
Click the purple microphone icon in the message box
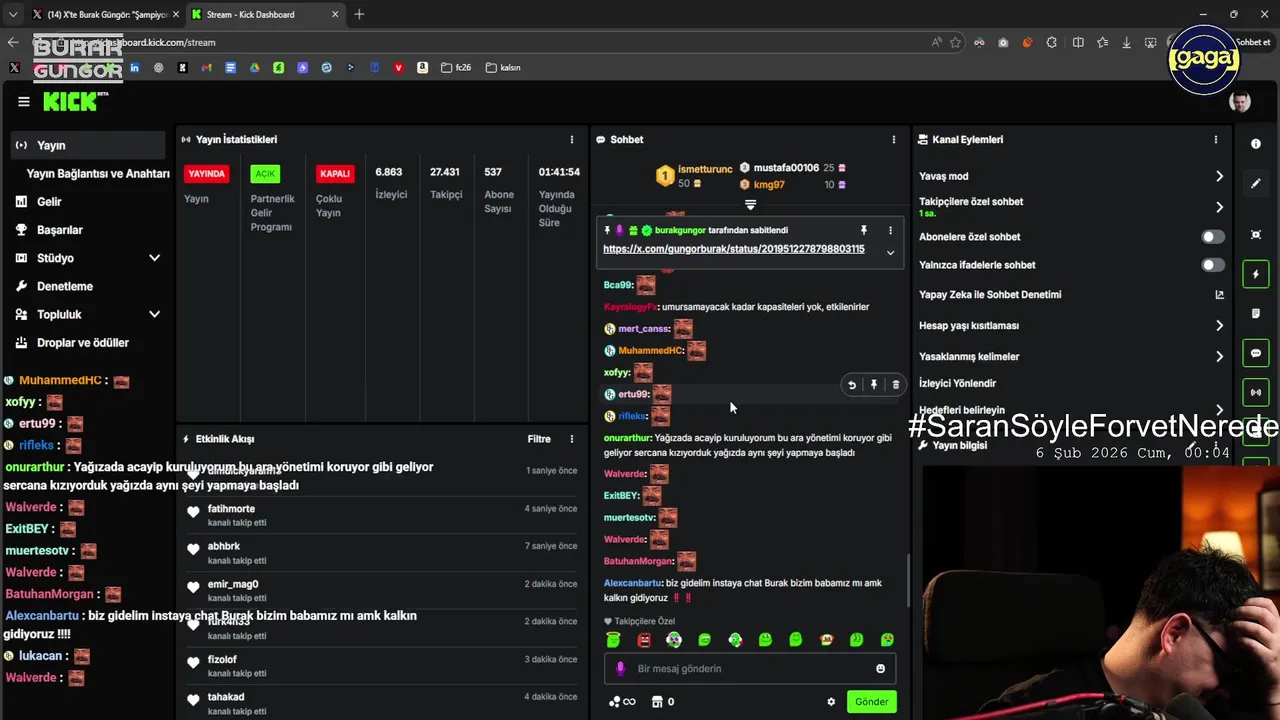click(621, 669)
